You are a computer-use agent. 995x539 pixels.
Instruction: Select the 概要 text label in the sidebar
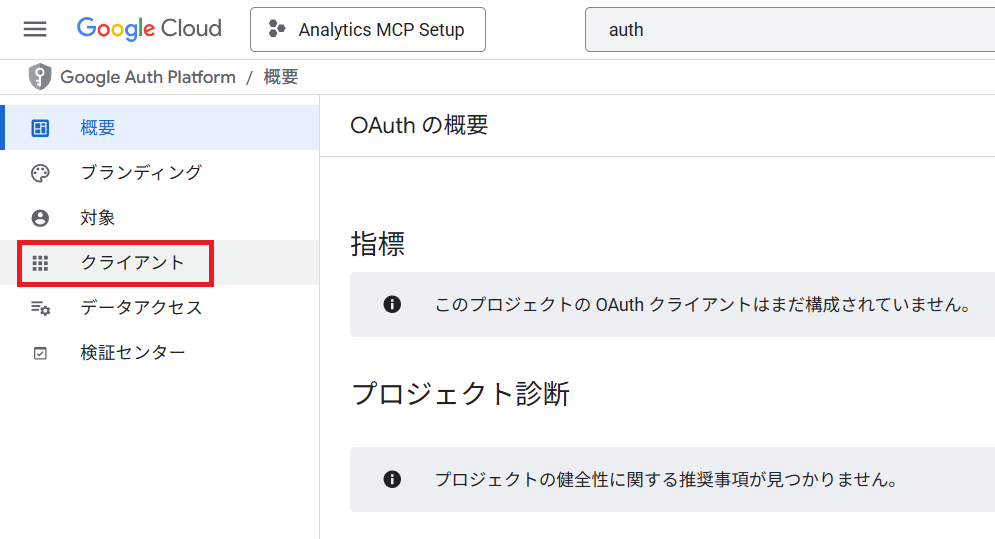[x=98, y=128]
